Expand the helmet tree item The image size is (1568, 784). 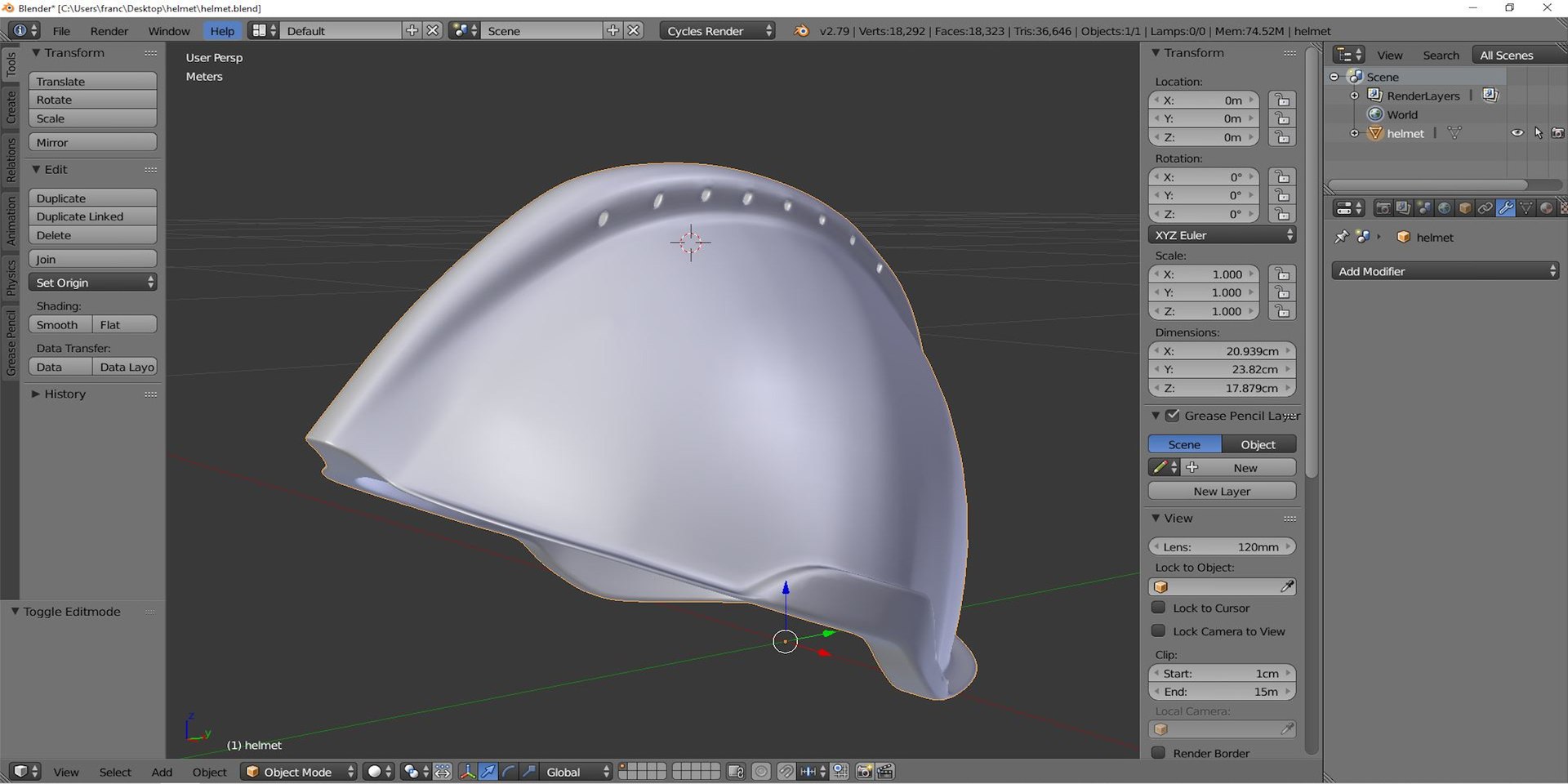click(1354, 133)
